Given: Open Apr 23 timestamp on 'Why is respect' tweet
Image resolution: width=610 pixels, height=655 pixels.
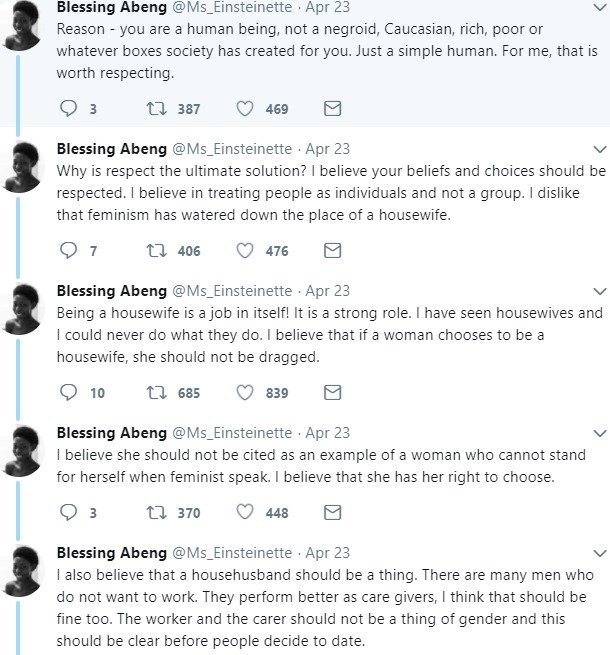Looking at the screenshot, I should (x=327, y=149).
